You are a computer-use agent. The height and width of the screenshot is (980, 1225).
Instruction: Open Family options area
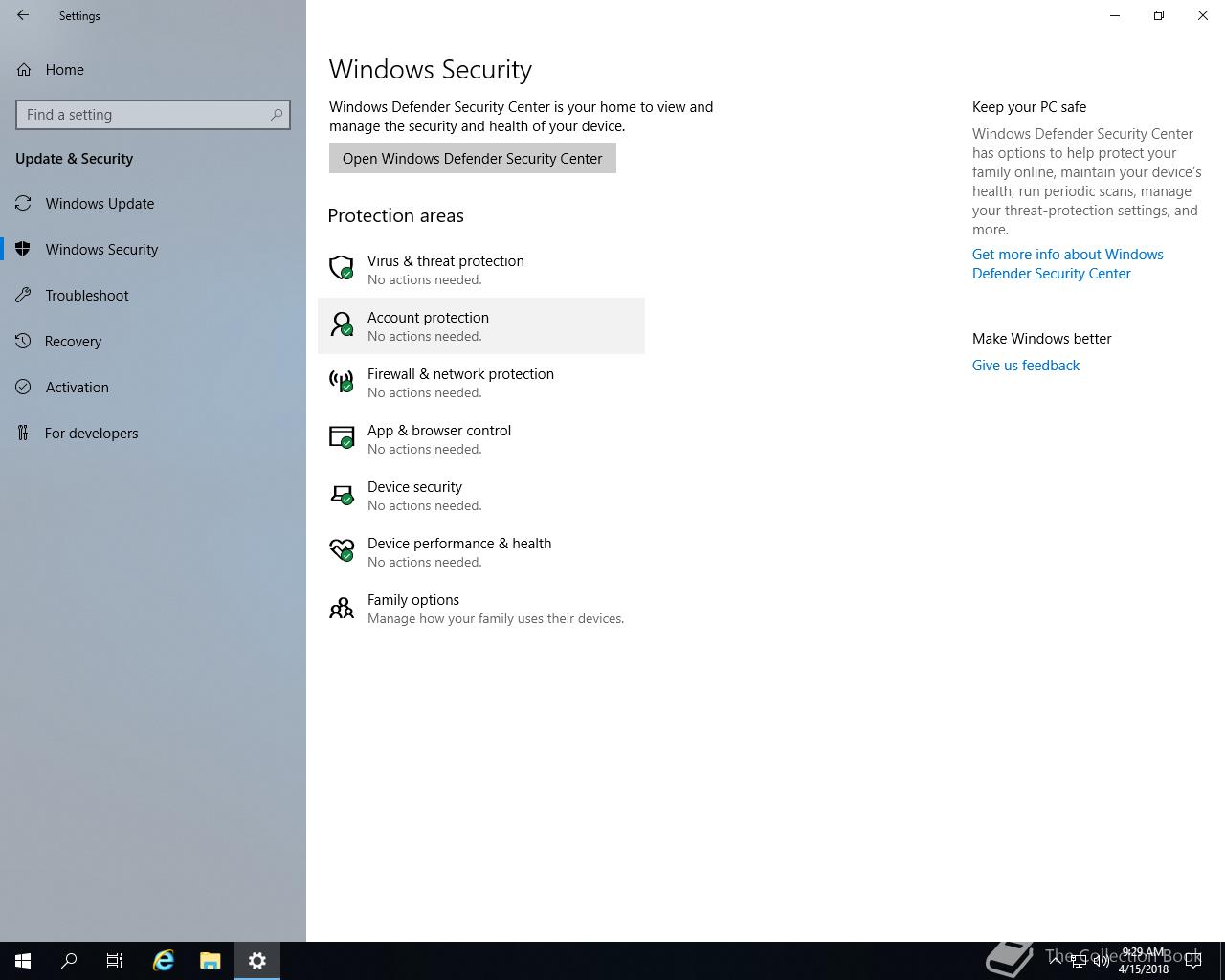(x=481, y=608)
